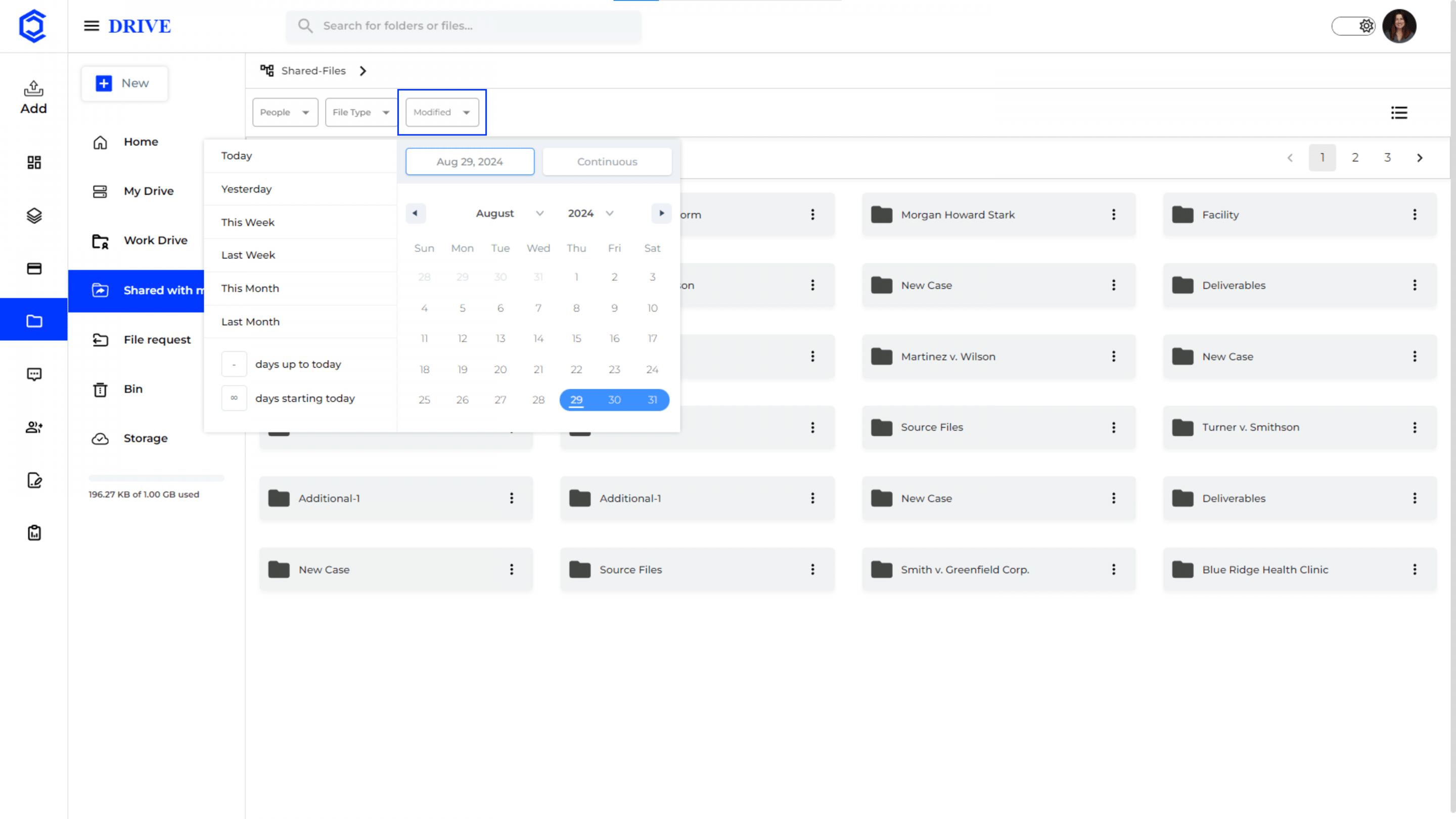Select August 29 in calendar
The image size is (1456, 819).
(x=576, y=399)
